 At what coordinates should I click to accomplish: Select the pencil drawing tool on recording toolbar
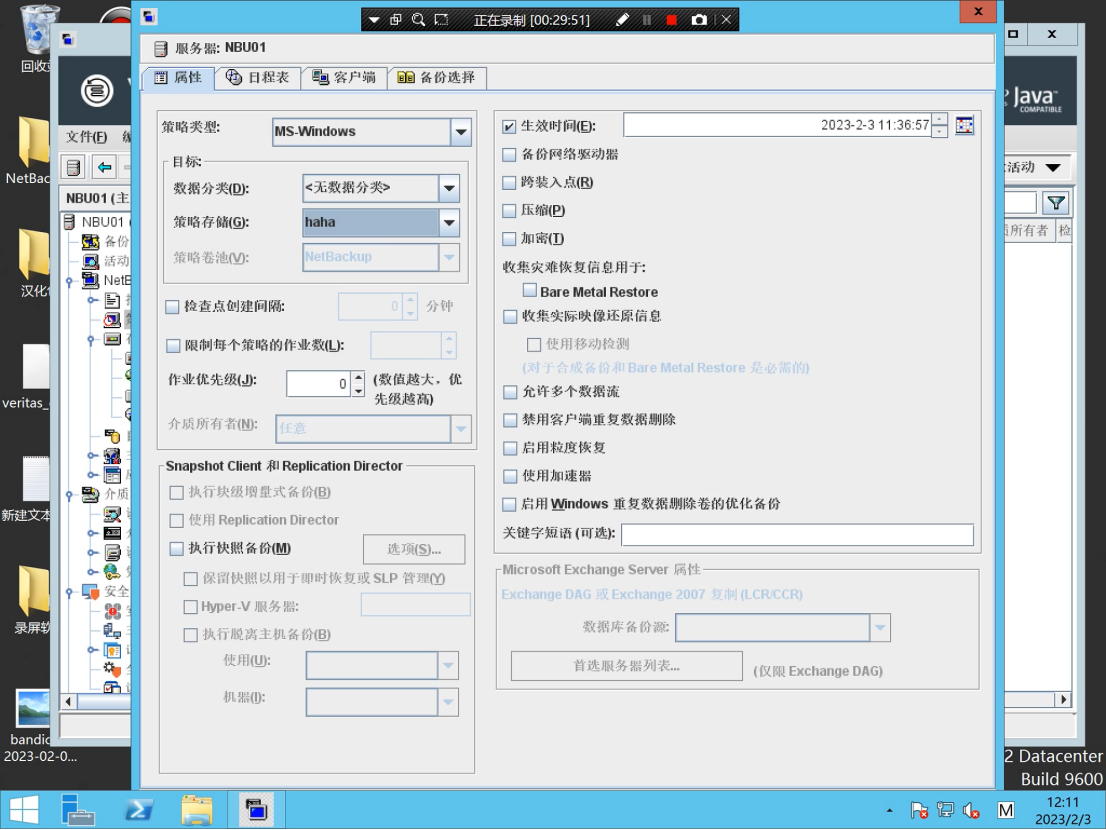click(x=623, y=19)
